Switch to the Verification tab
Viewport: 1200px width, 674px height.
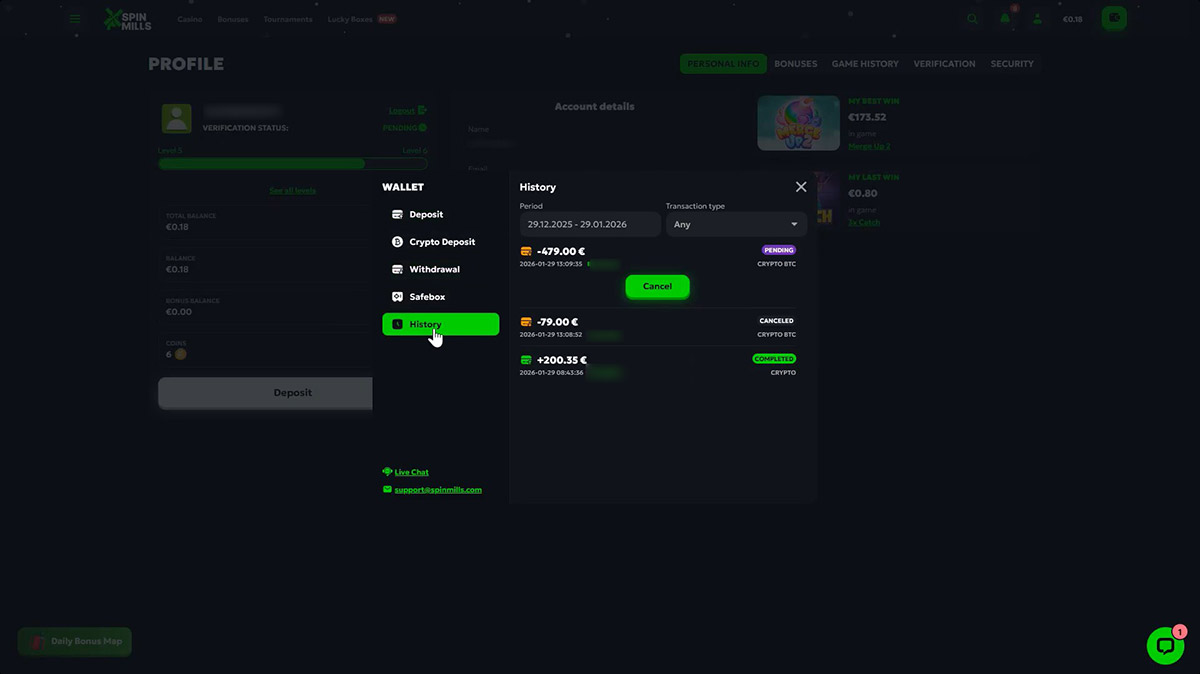[x=944, y=64]
